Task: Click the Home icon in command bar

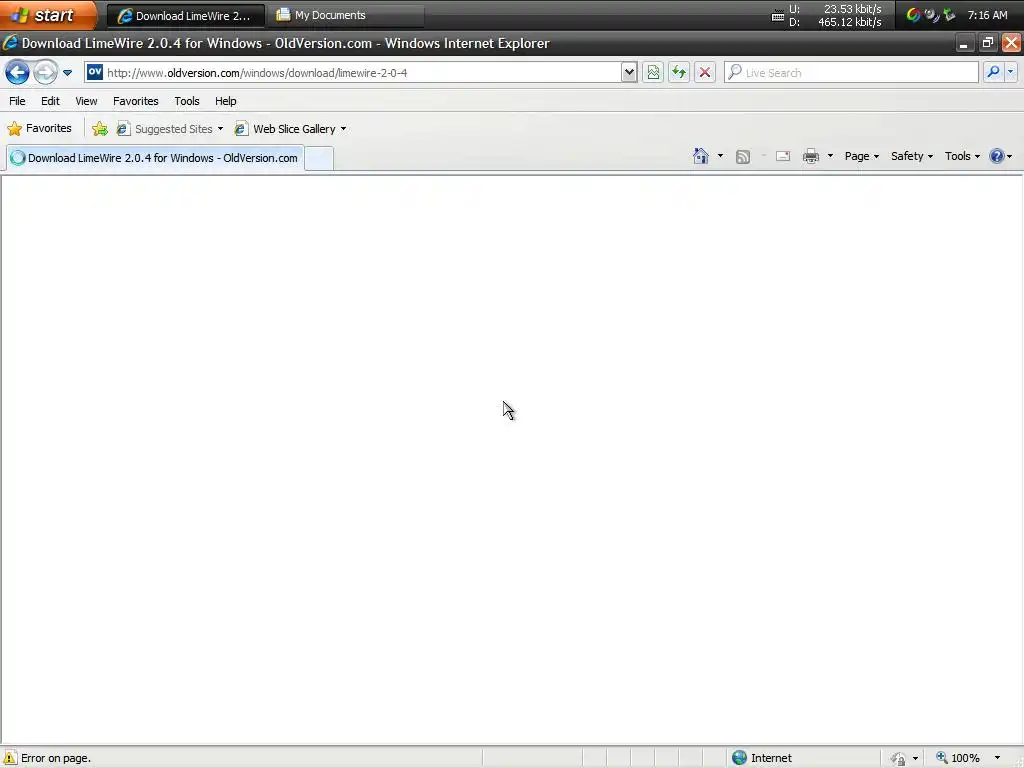Action: [x=701, y=156]
